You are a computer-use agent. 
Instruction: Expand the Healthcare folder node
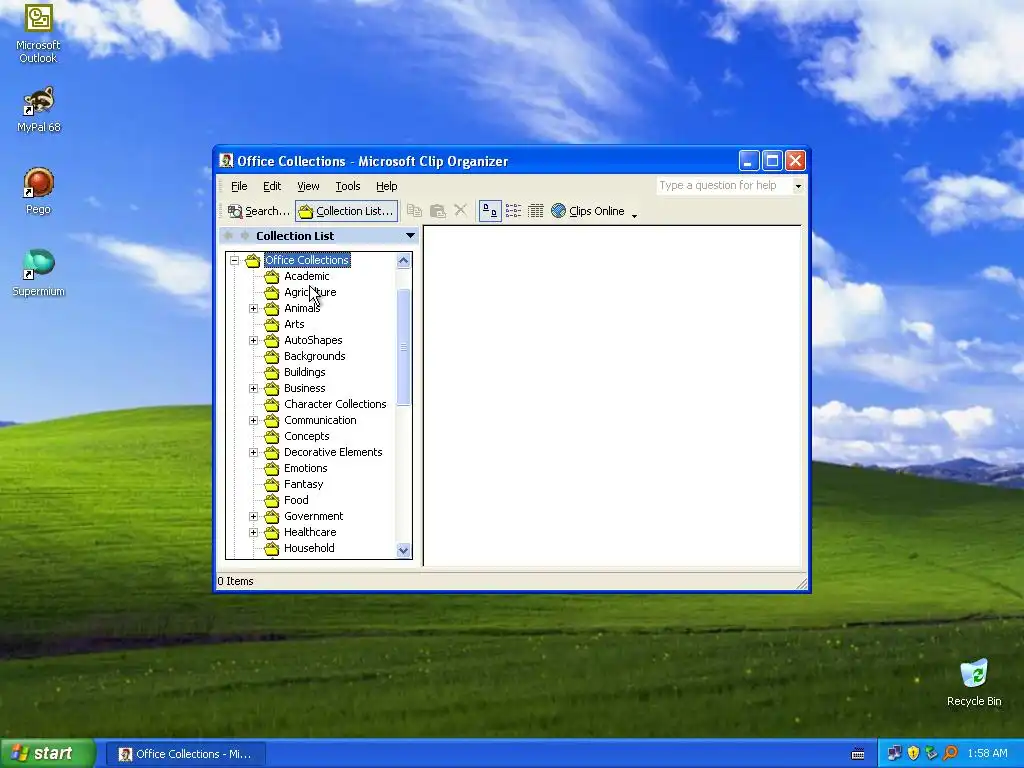coord(253,532)
